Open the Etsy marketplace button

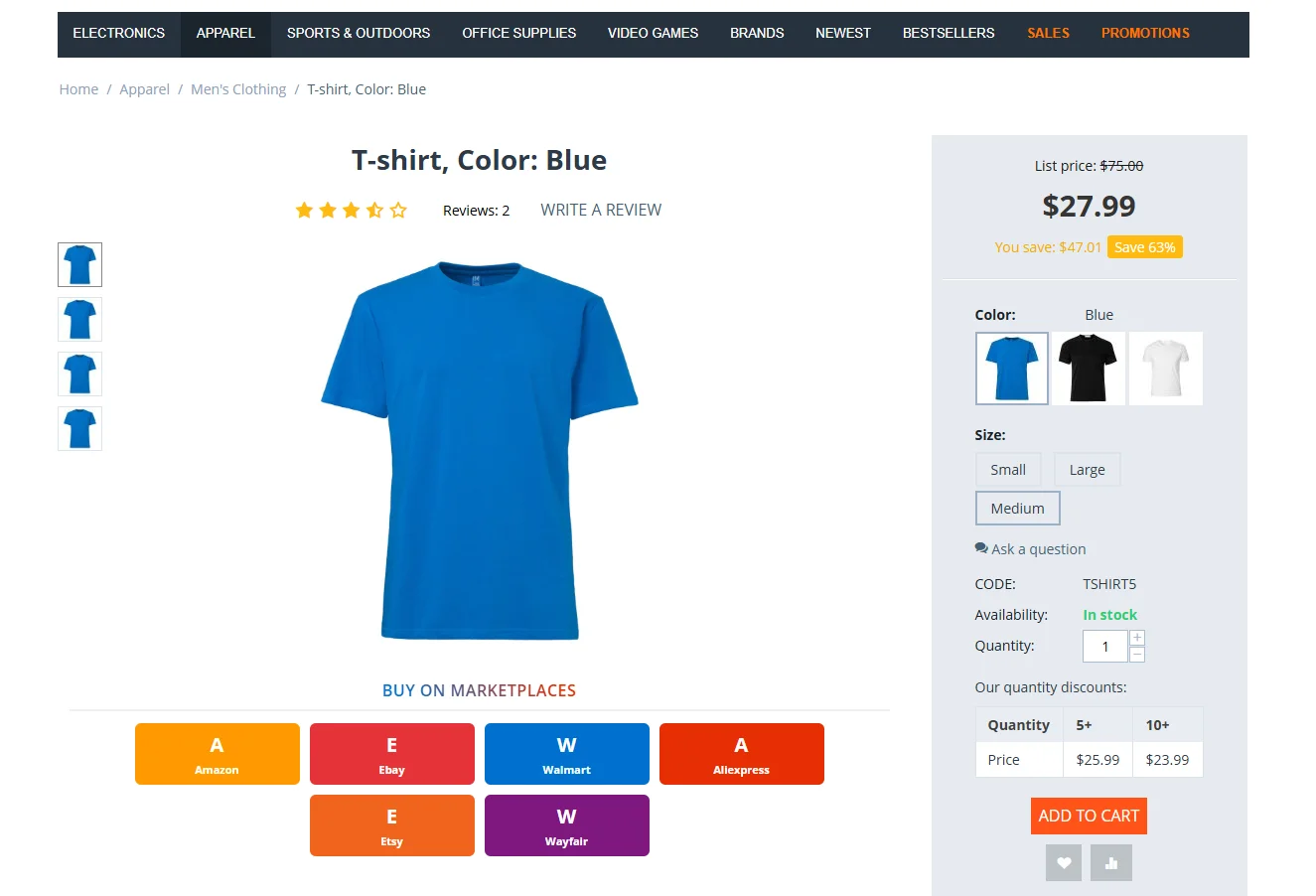point(391,825)
